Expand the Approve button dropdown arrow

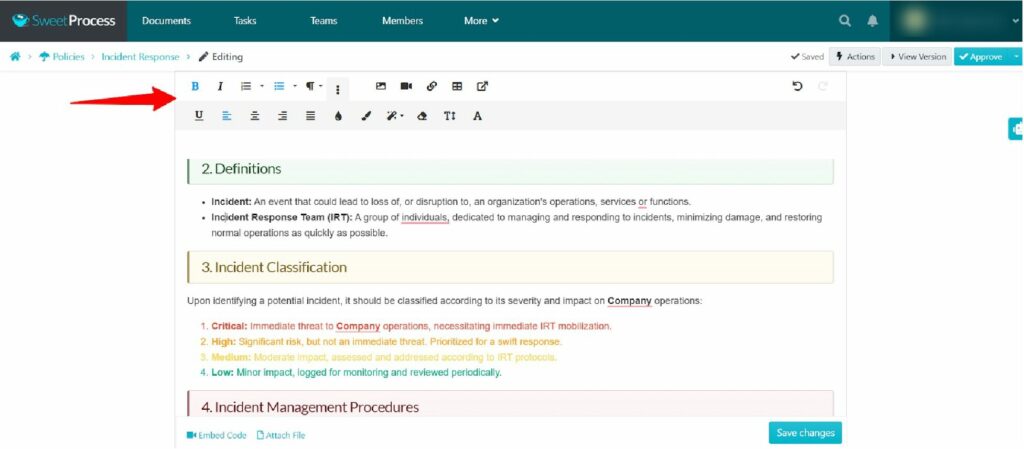pyautogui.click(x=1017, y=57)
